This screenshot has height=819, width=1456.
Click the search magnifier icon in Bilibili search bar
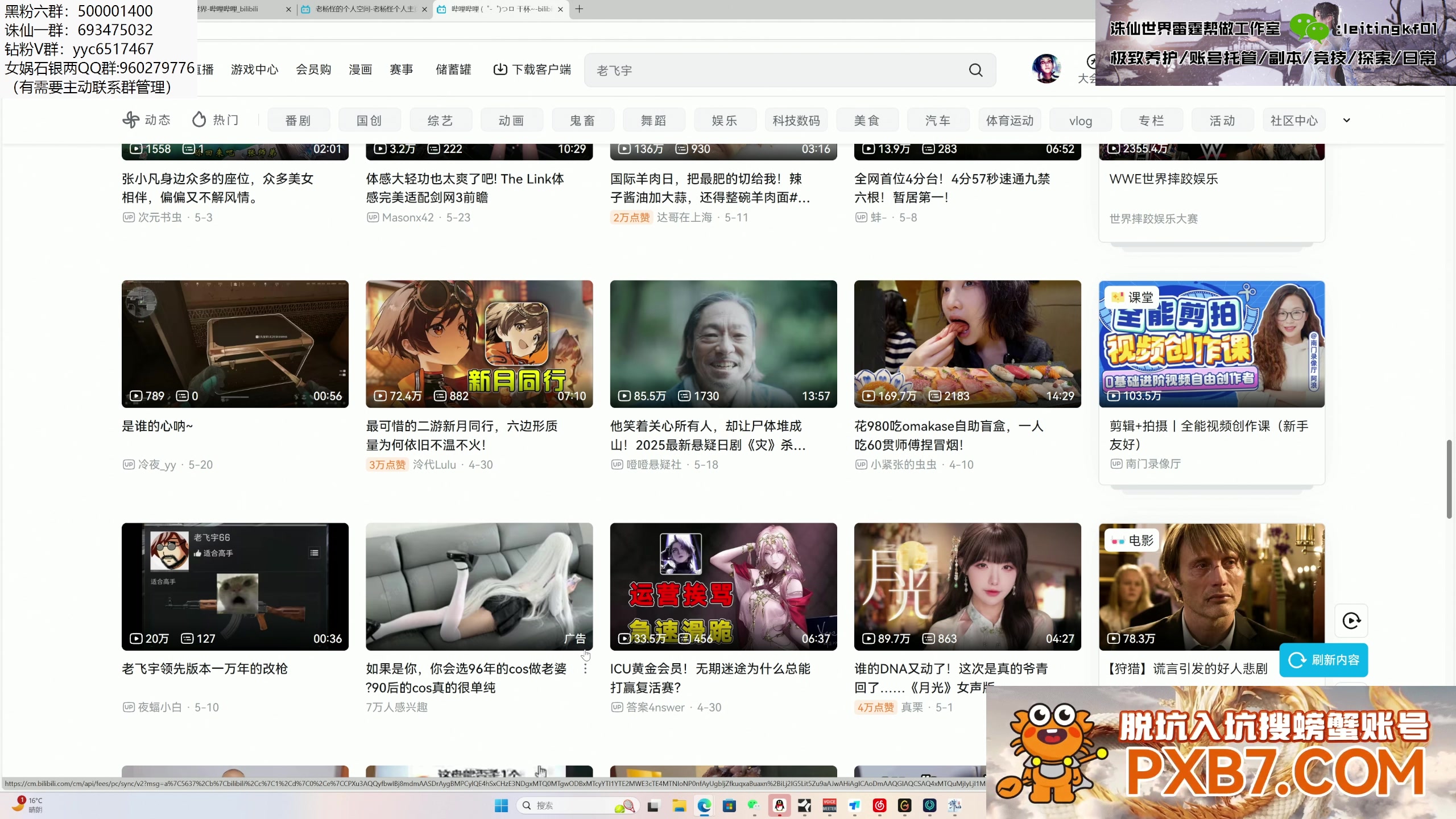975,70
